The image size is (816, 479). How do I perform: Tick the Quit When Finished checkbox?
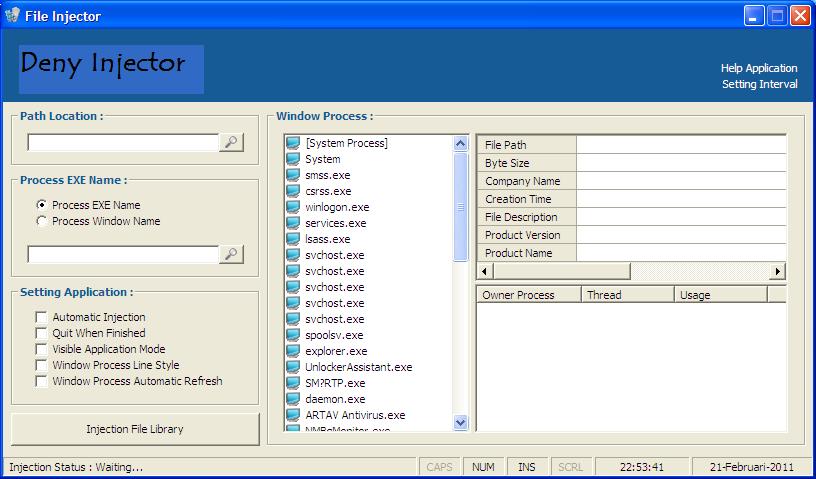[41, 333]
